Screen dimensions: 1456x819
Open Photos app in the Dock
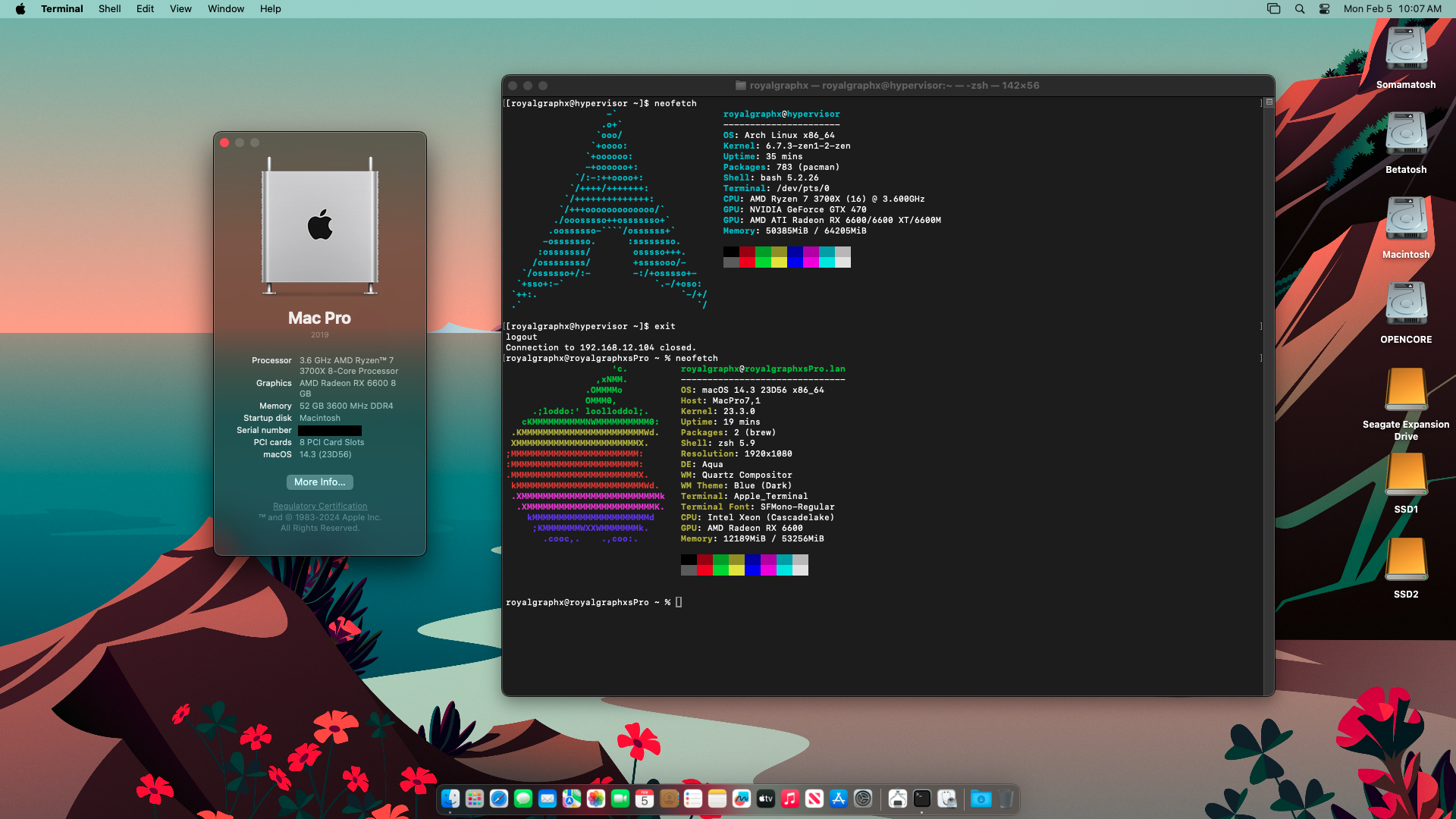(x=596, y=799)
